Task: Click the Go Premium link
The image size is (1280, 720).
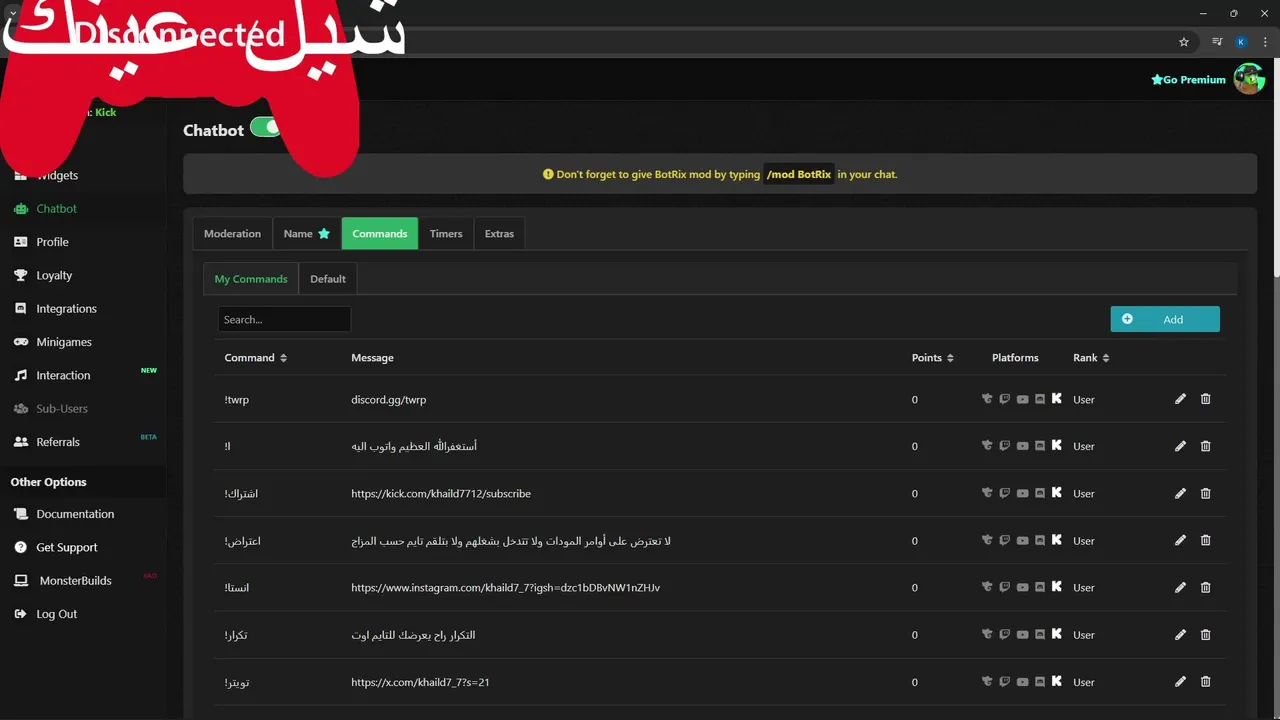Action: pos(1188,80)
